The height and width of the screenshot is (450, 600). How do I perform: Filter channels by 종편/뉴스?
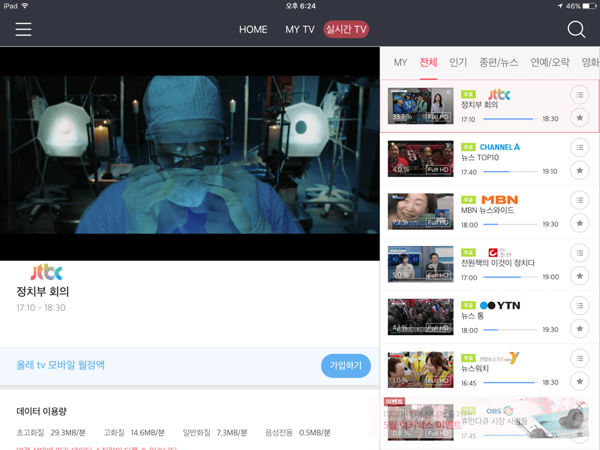pos(499,62)
